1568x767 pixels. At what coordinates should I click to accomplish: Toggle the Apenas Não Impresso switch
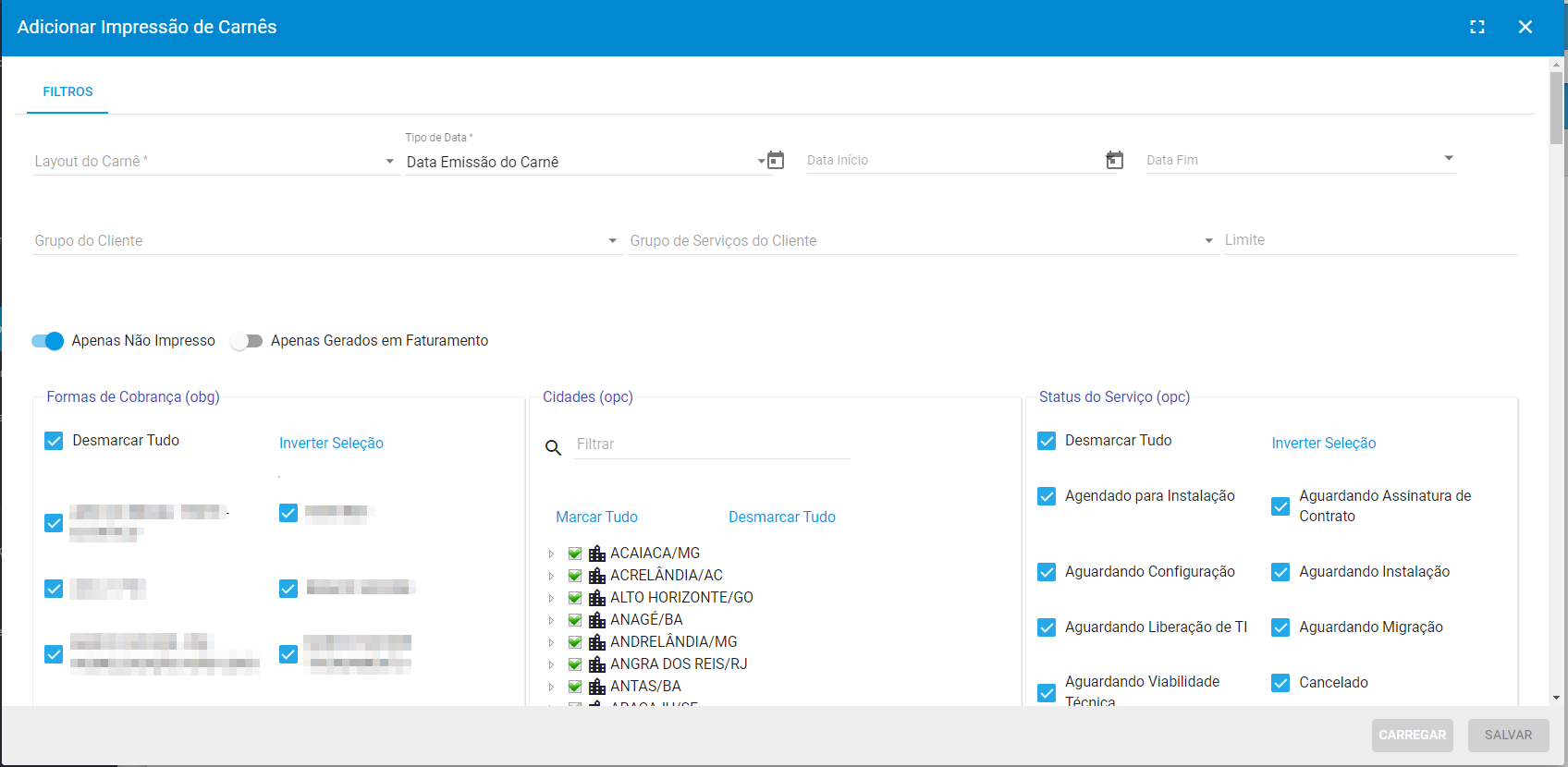pos(47,341)
